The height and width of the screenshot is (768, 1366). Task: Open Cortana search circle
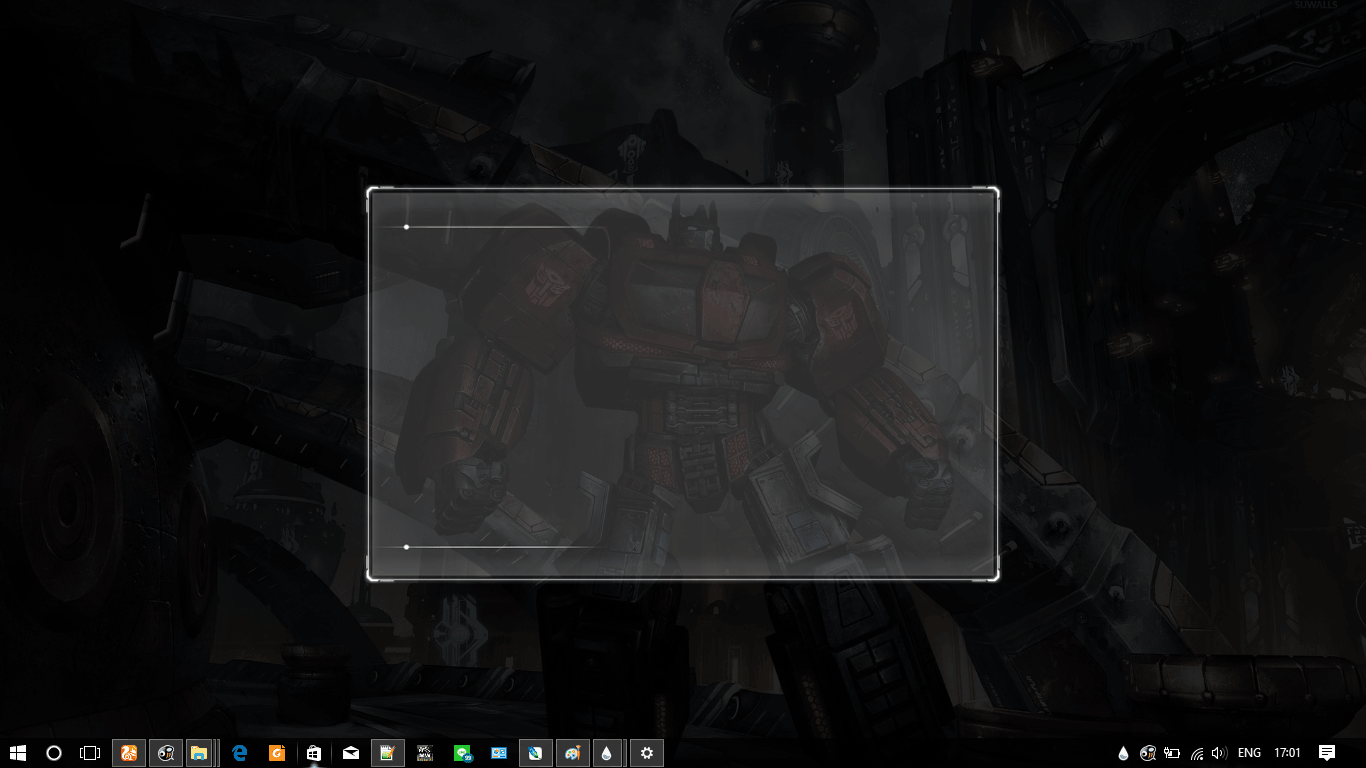[x=54, y=753]
